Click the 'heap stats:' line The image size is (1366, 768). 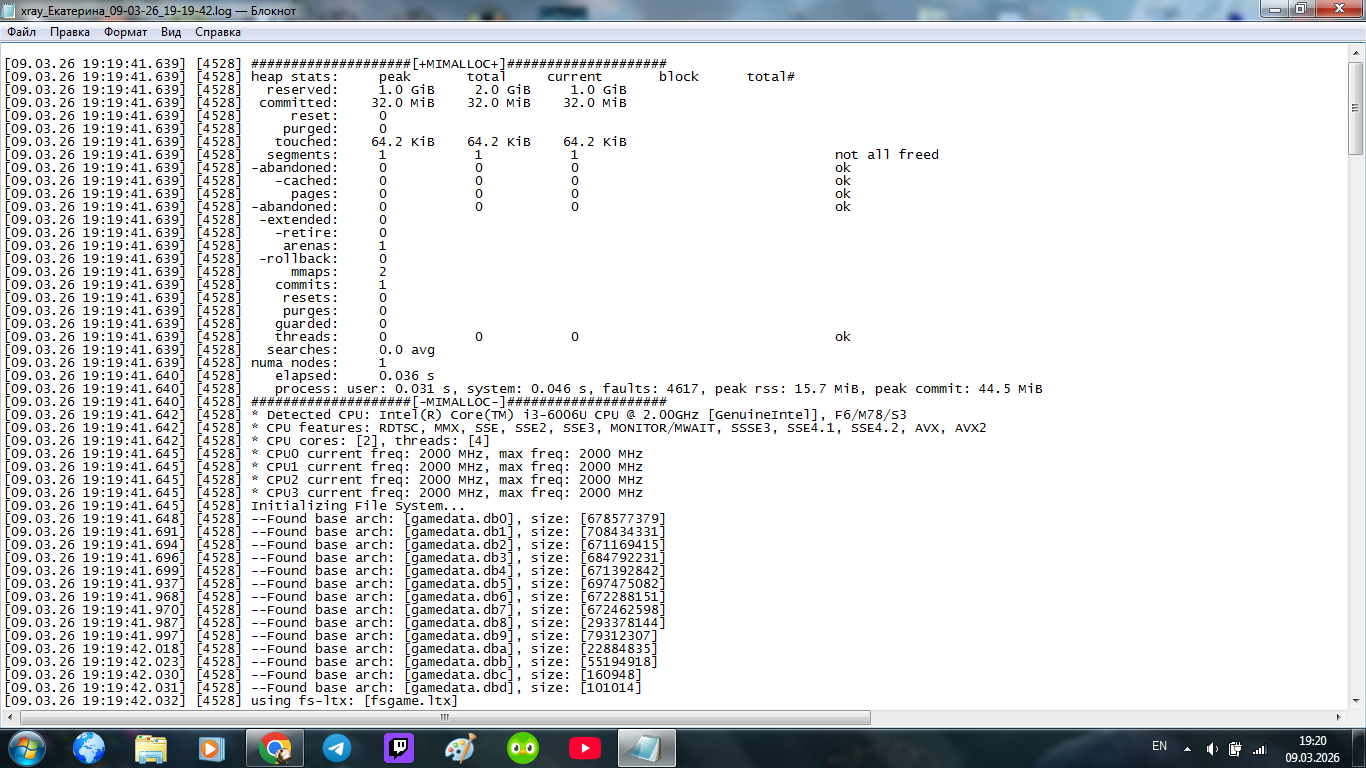(x=400, y=76)
